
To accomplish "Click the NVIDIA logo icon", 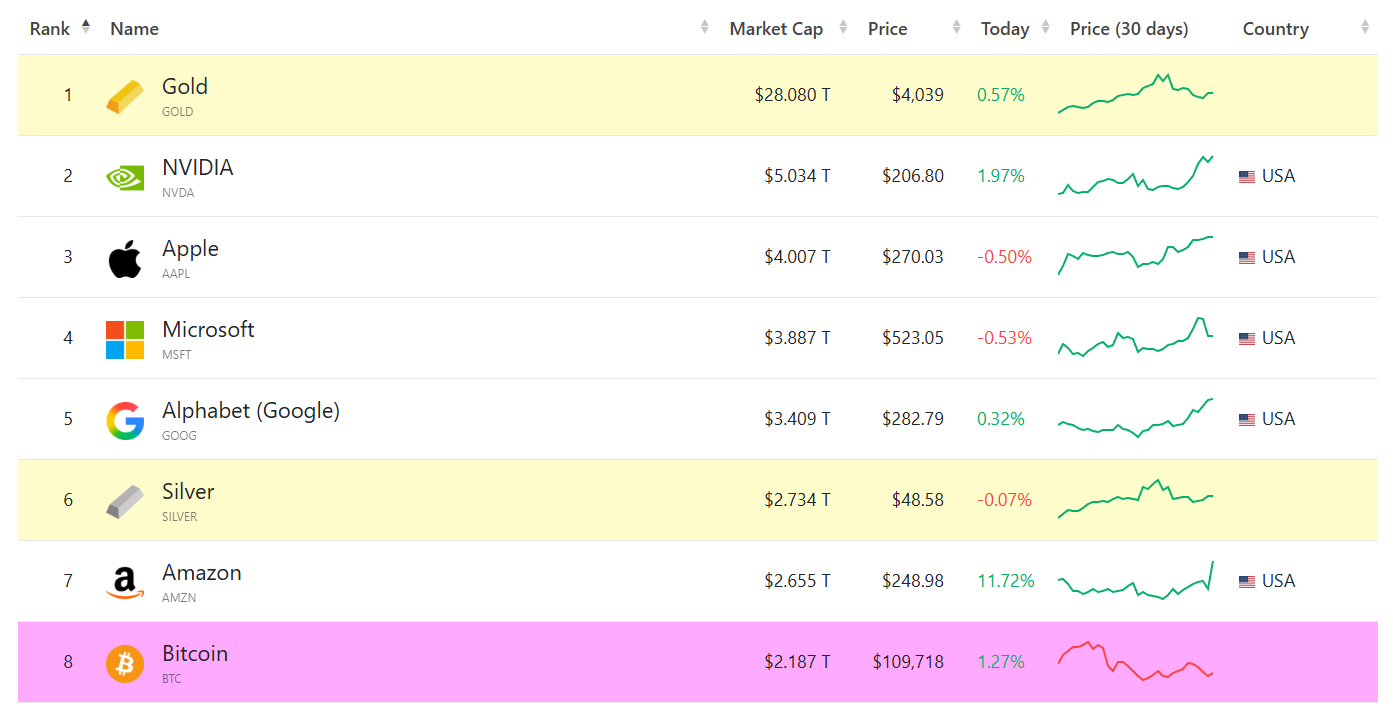I will (125, 177).
